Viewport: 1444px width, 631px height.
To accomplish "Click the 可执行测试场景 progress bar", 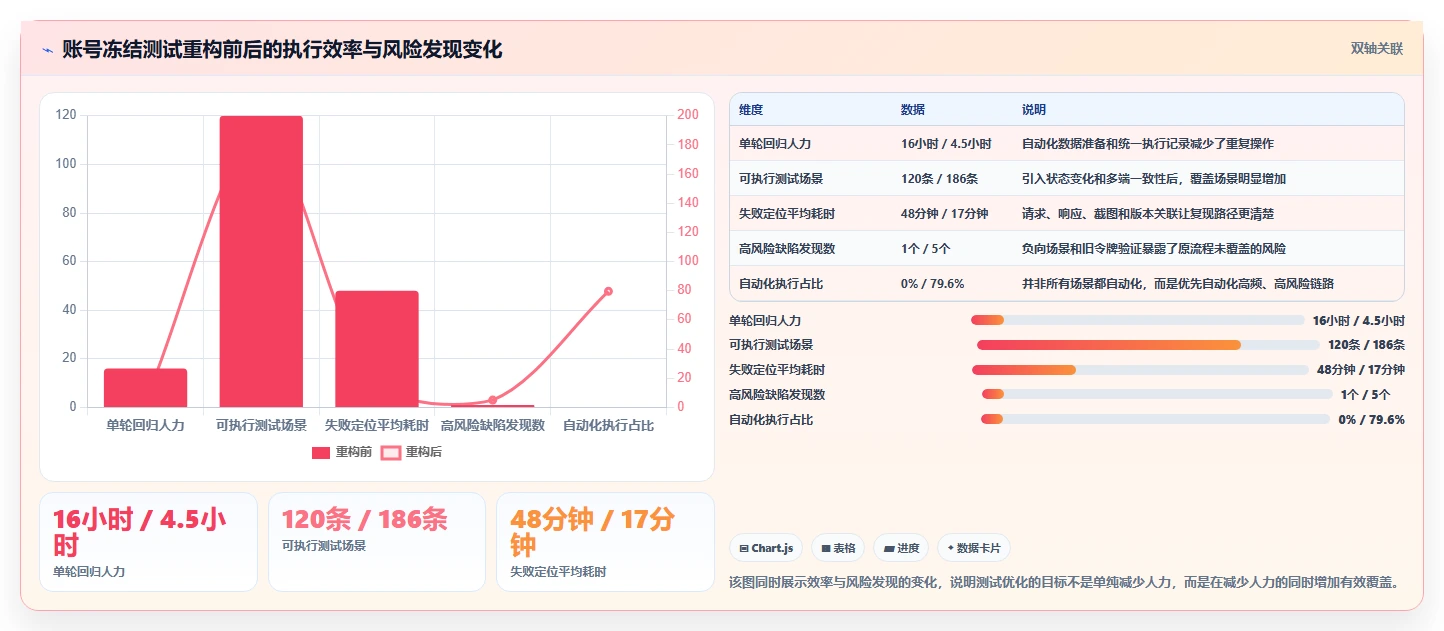I will [x=1148, y=345].
